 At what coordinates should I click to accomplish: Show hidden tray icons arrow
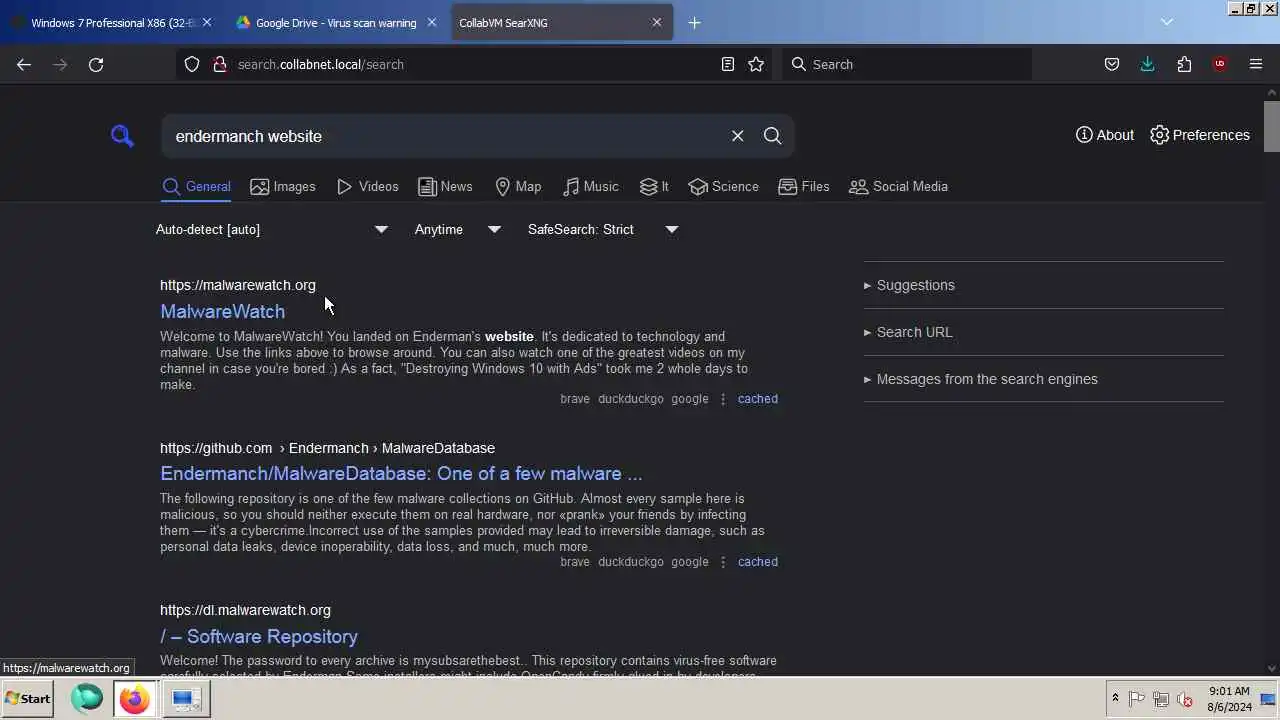(1114, 699)
